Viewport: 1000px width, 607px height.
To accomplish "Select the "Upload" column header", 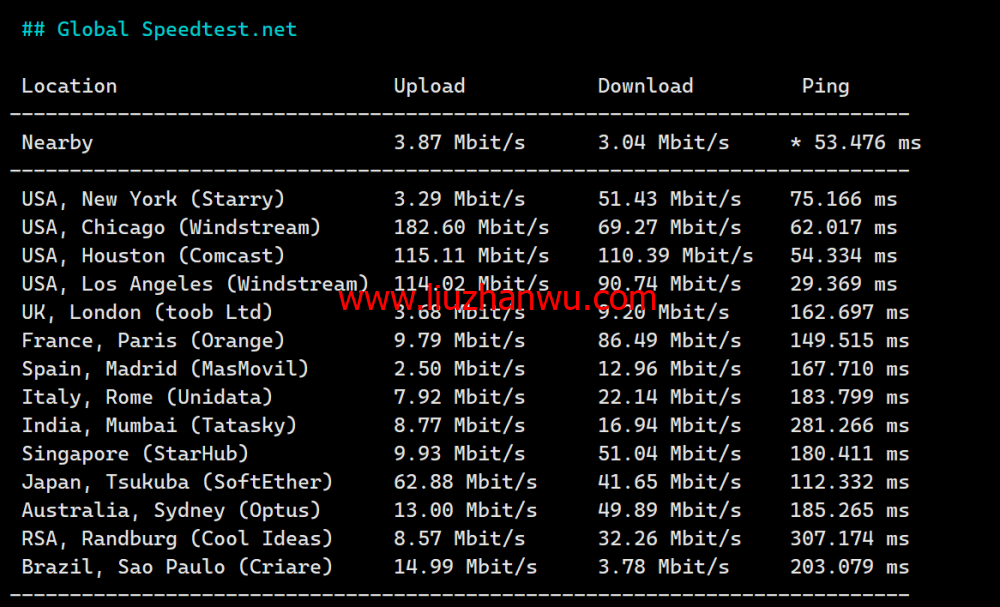I will coord(429,87).
